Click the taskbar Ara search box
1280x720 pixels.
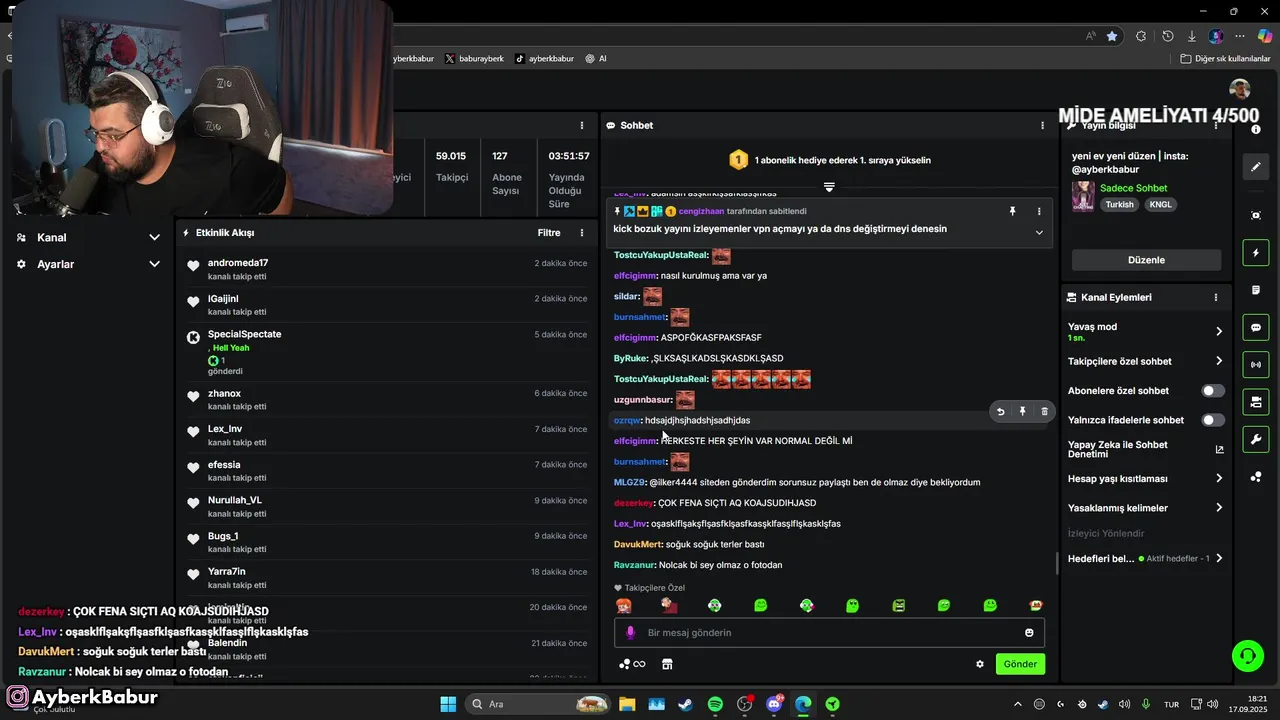click(x=537, y=704)
